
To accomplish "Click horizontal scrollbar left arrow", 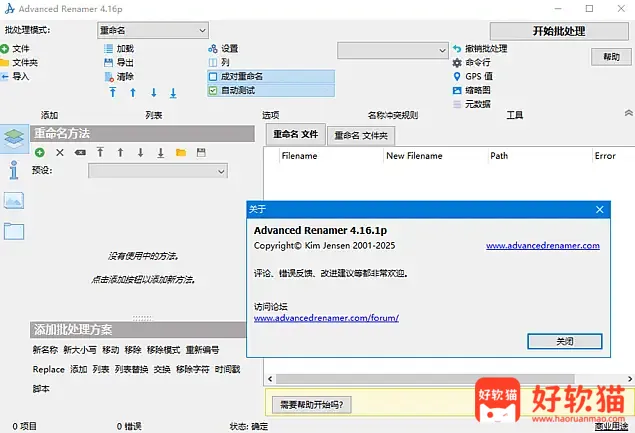I will 270,379.
